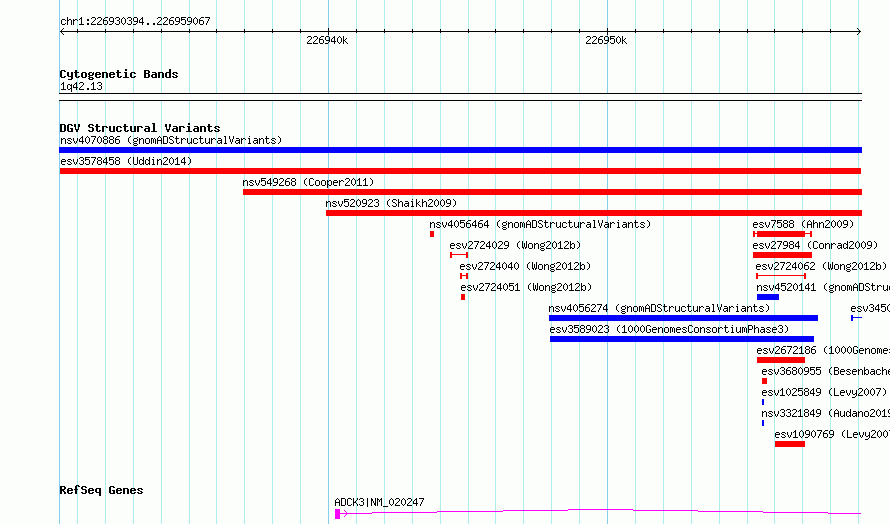This screenshot has height=524, width=890.
Task: Select the esv2724040 (Wong2012b) label
Action: pos(525,266)
